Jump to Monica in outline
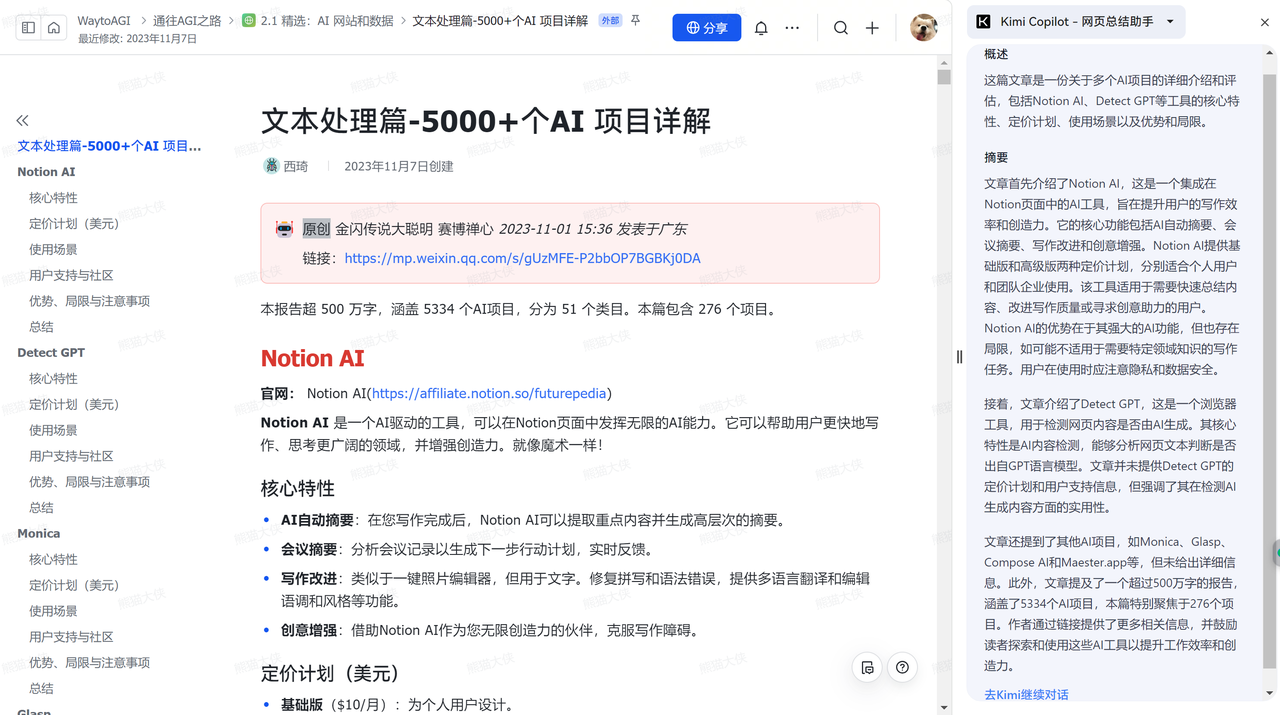 click(39, 534)
